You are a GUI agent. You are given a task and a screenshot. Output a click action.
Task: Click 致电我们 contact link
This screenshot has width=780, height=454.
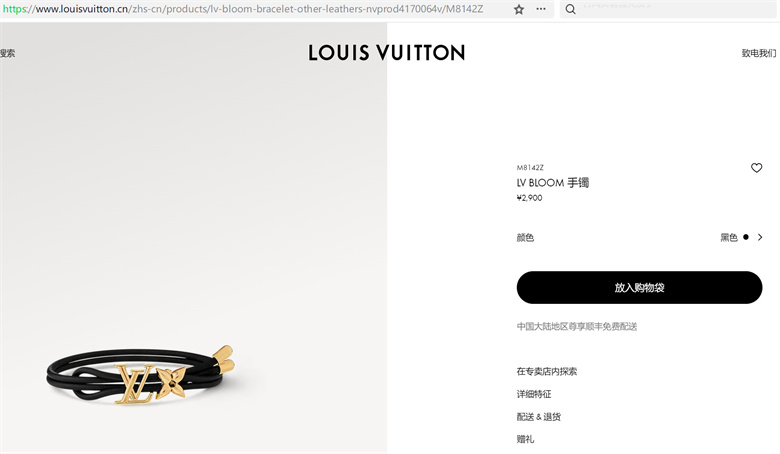pos(759,53)
